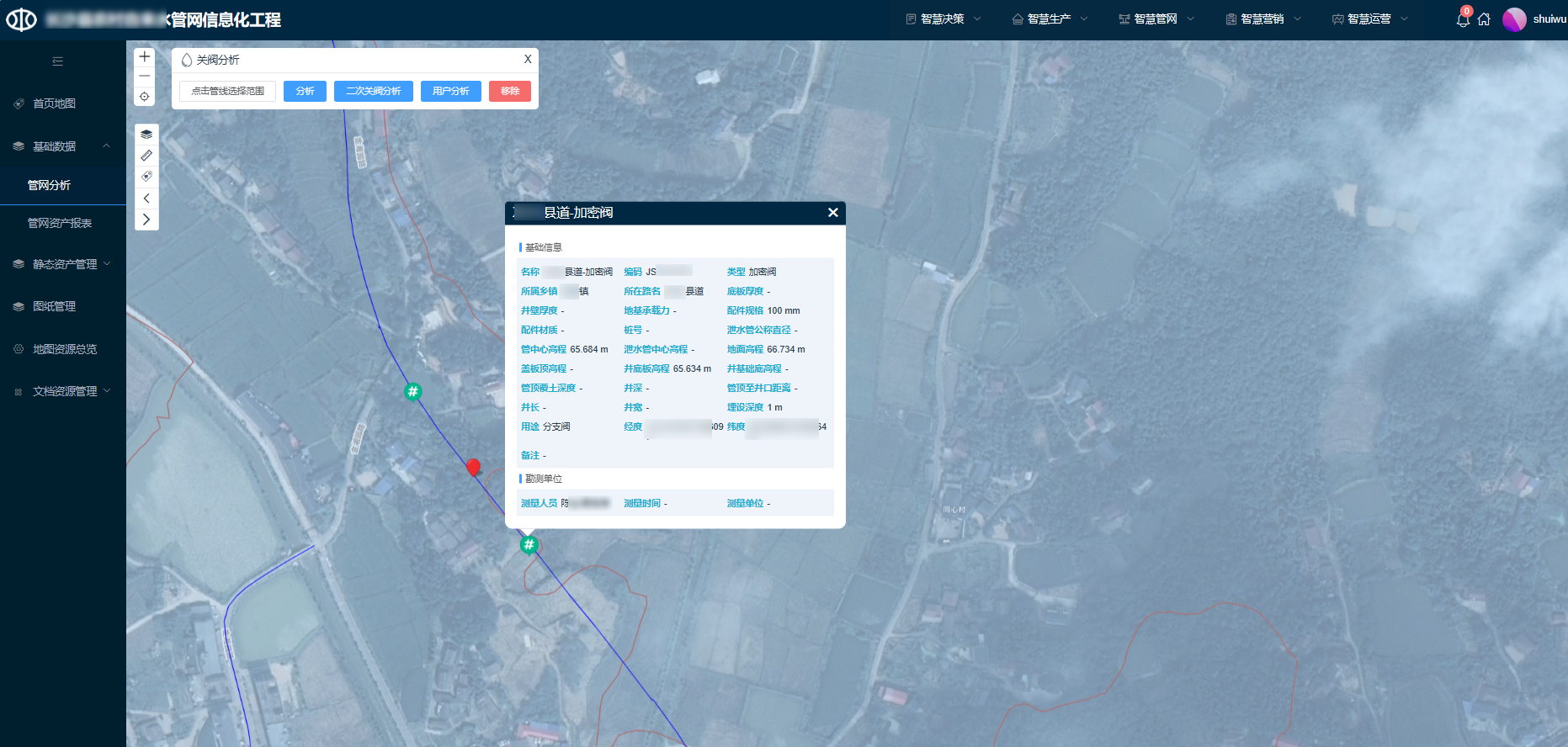The image size is (1568, 747).
Task: Open the map layers tool
Action: [146, 135]
